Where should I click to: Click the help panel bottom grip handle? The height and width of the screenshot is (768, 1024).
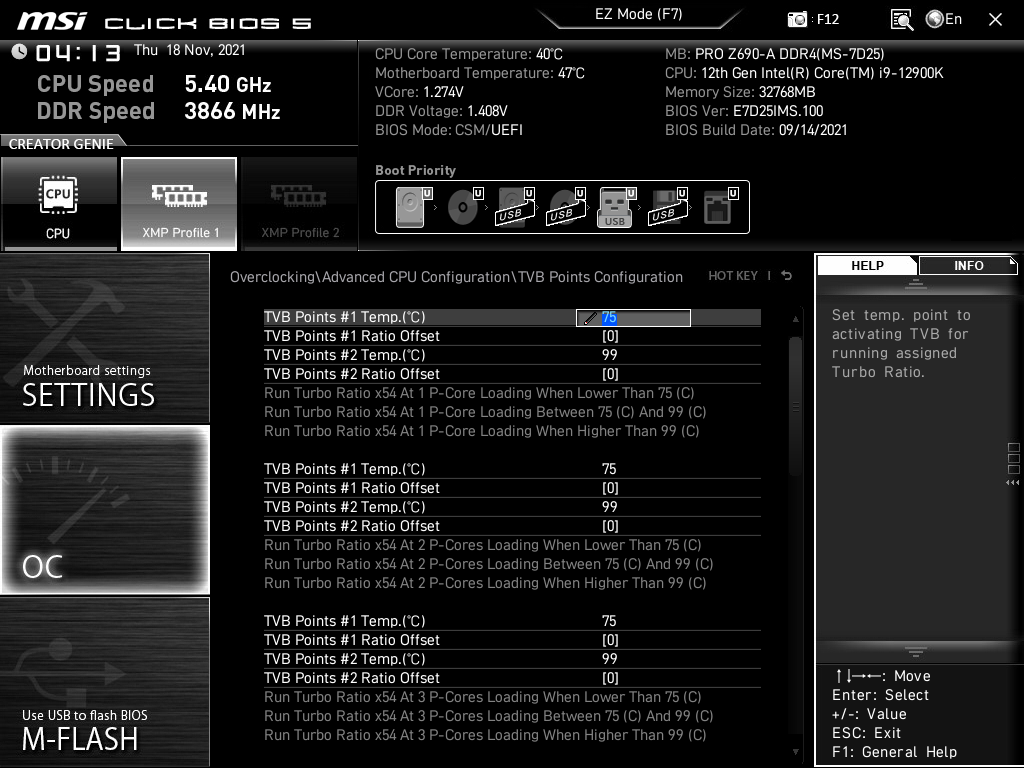pyautogui.click(x=916, y=652)
